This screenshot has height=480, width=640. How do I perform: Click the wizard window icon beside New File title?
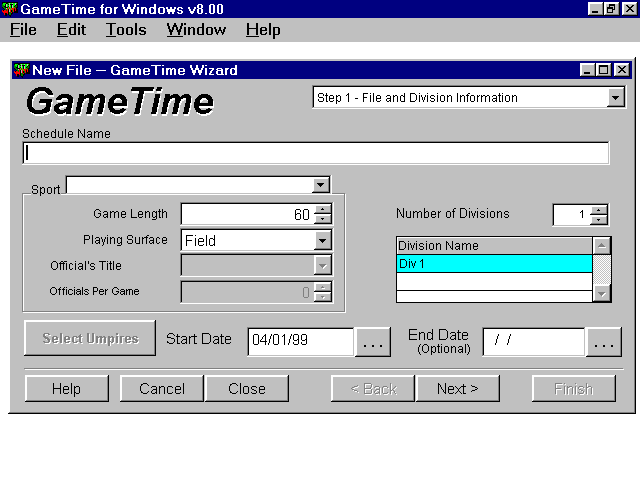(x=21, y=70)
